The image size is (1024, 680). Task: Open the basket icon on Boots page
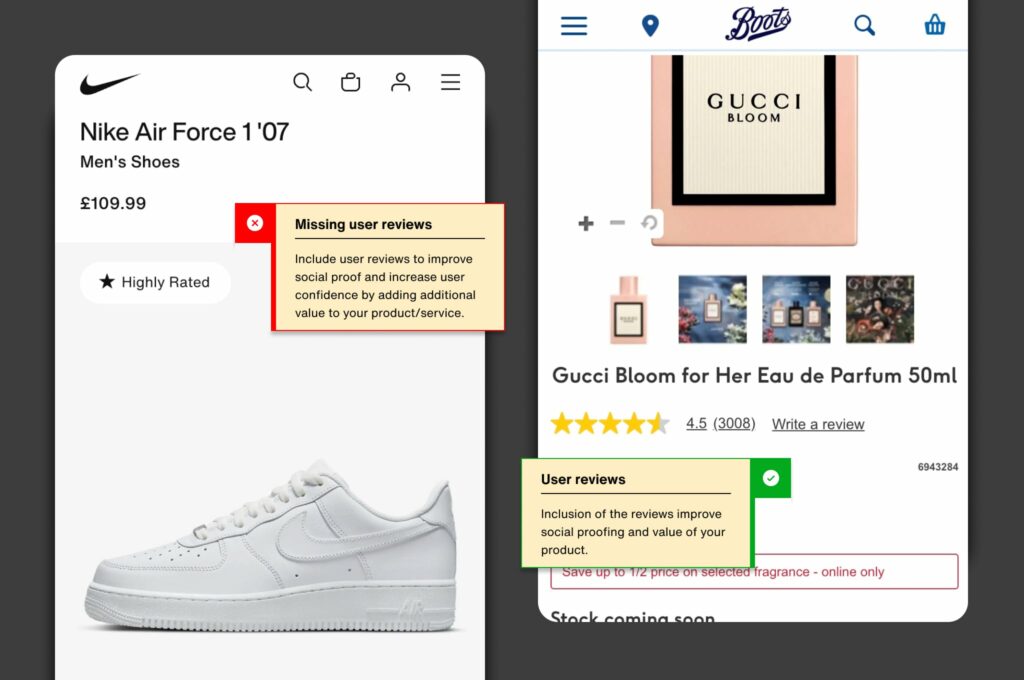(x=934, y=25)
